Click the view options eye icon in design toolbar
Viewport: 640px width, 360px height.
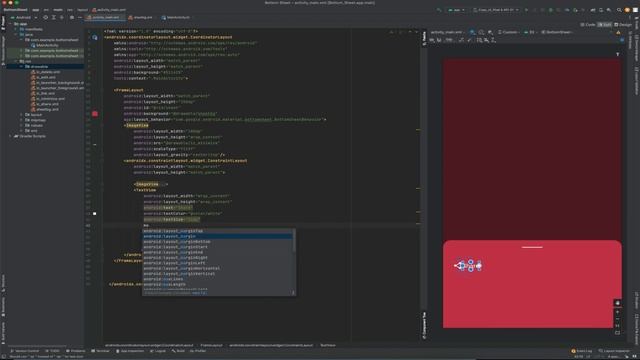[432, 40]
